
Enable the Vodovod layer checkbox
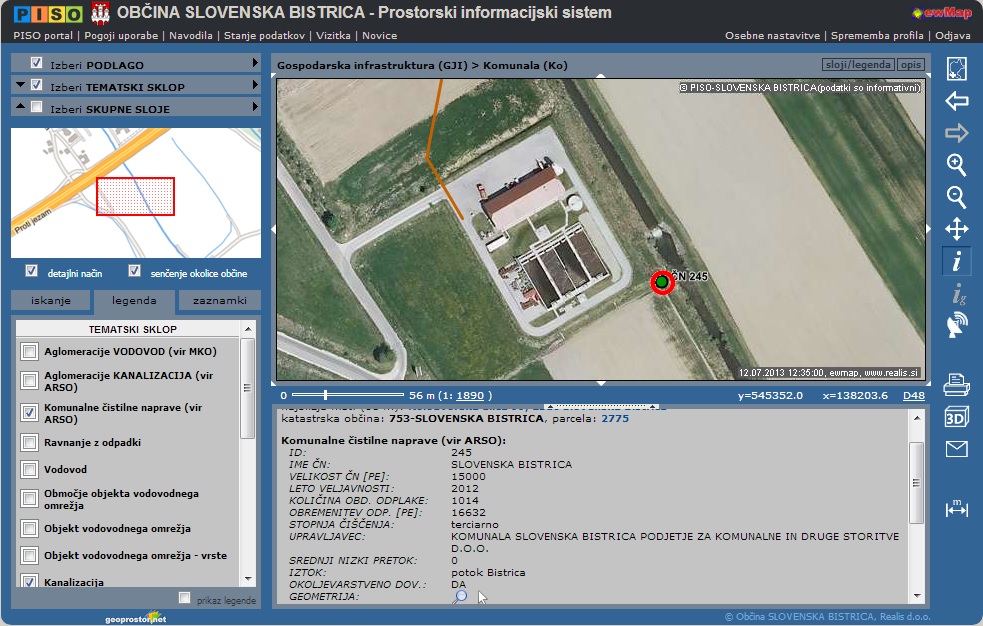pyautogui.click(x=30, y=469)
